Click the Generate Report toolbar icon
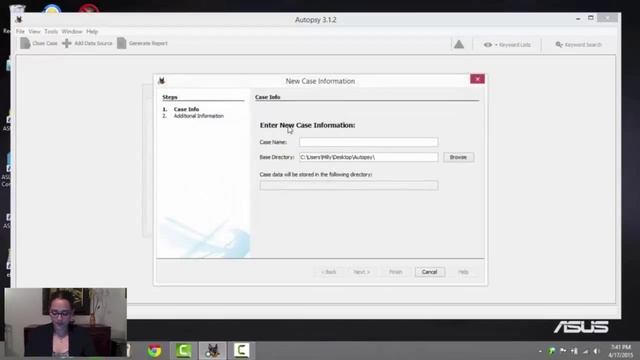Viewport: 640px width, 360px height. click(121, 43)
